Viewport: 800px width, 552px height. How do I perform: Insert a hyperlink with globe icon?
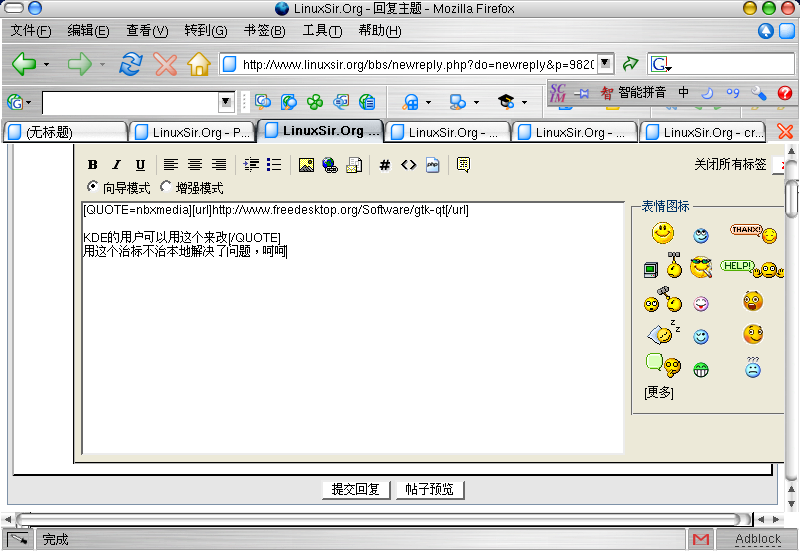pos(330,165)
